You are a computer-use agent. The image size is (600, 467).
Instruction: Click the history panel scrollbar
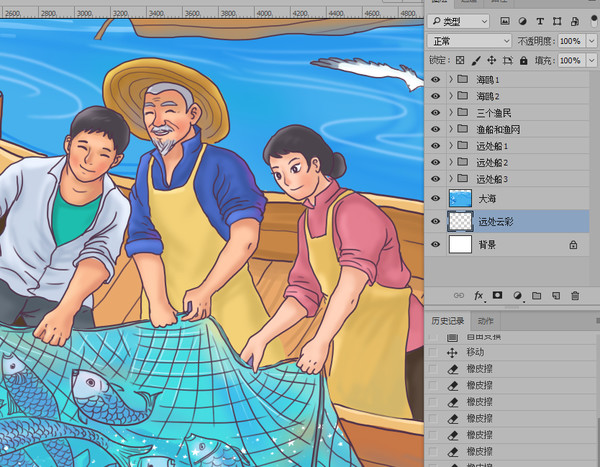point(598,442)
